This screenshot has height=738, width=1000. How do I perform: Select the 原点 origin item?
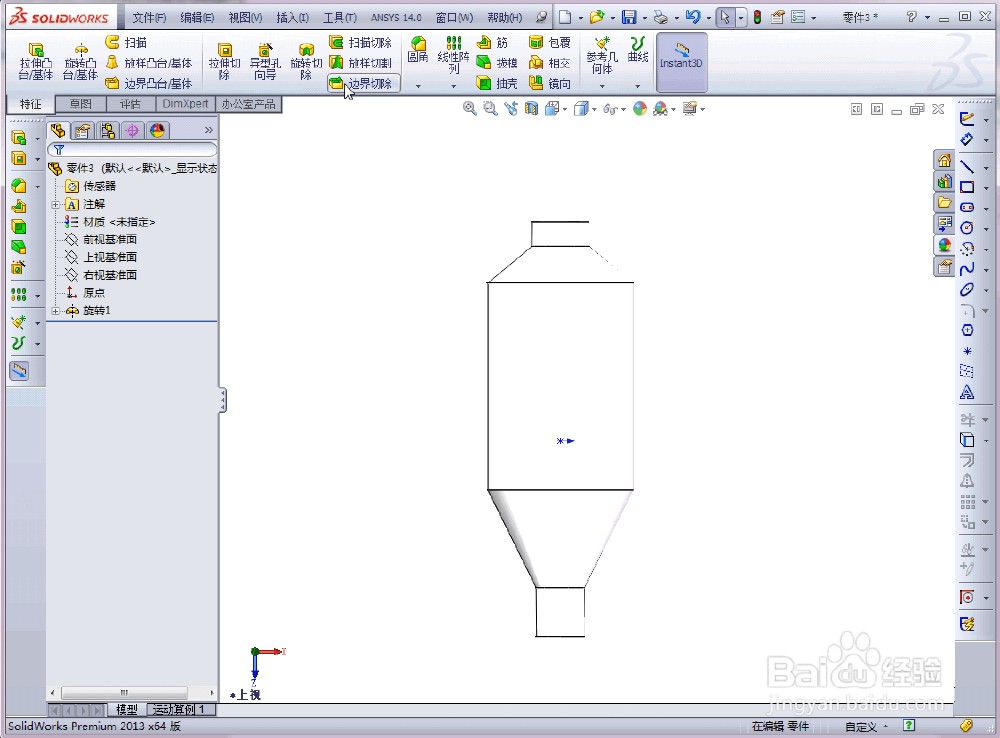coord(85,293)
